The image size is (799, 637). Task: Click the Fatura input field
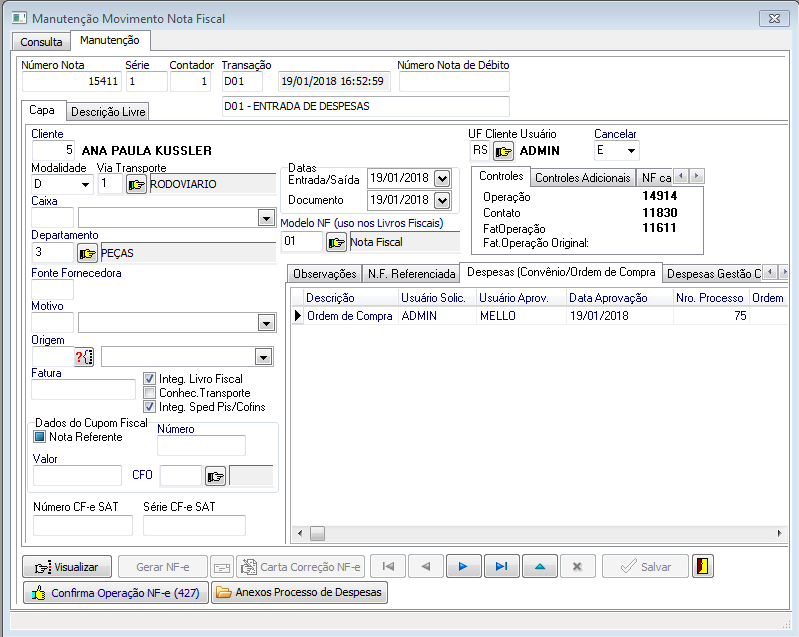point(83,390)
